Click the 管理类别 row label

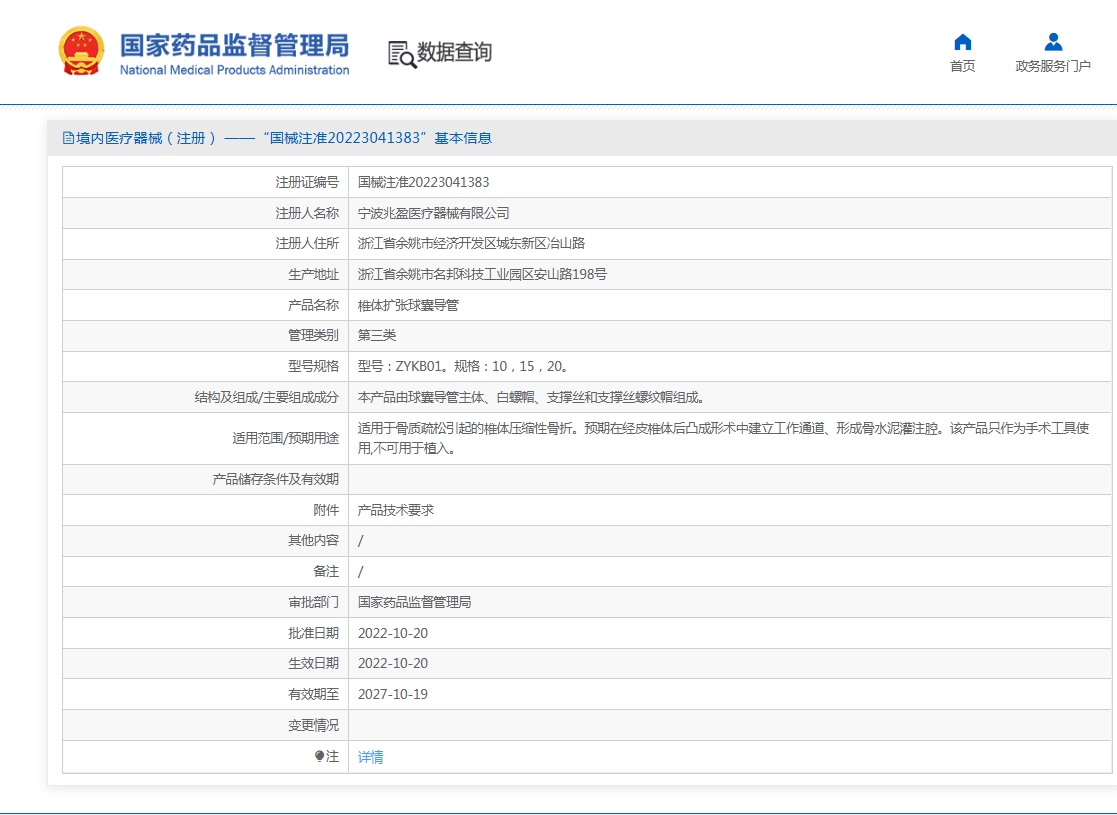coord(313,336)
